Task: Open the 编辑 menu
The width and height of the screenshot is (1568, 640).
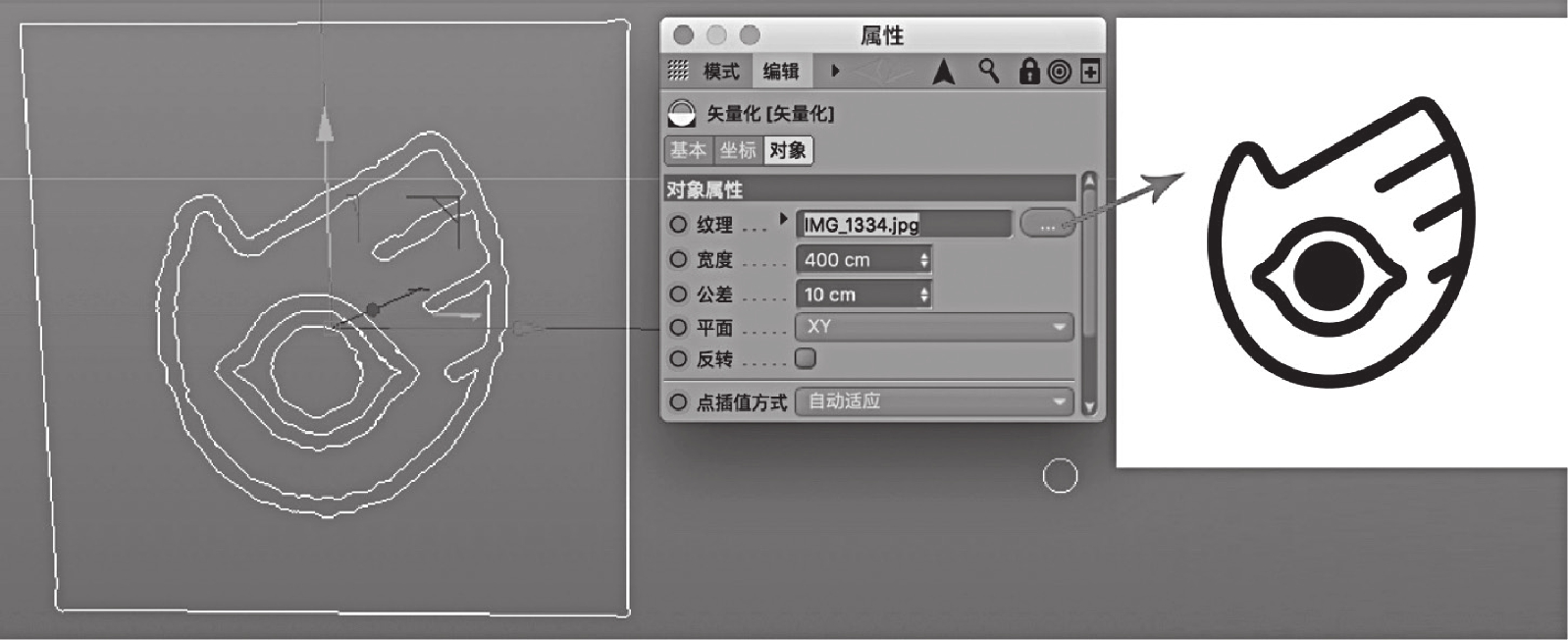Action: (x=781, y=72)
